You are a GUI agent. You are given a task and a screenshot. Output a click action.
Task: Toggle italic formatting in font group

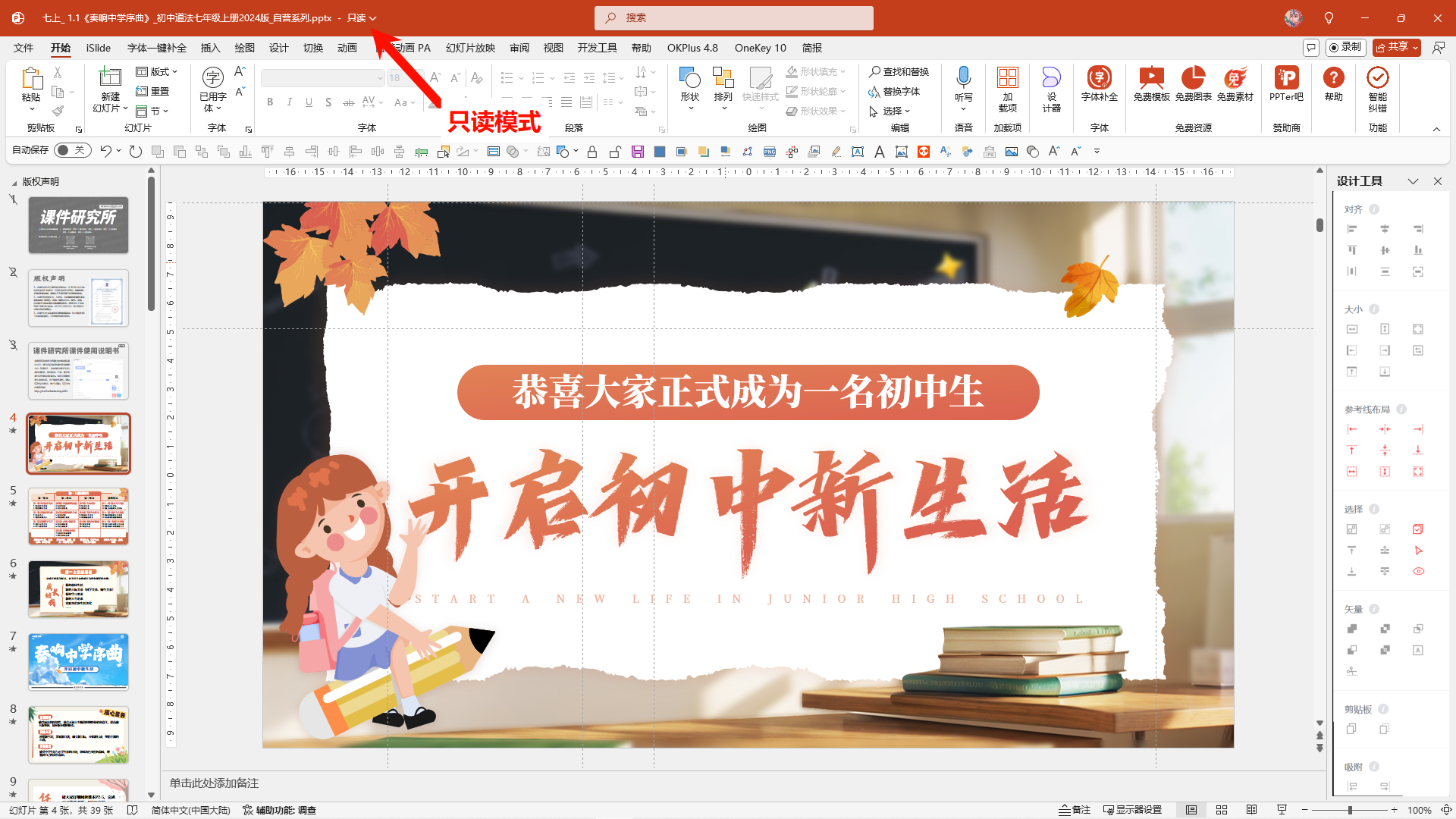coord(290,102)
